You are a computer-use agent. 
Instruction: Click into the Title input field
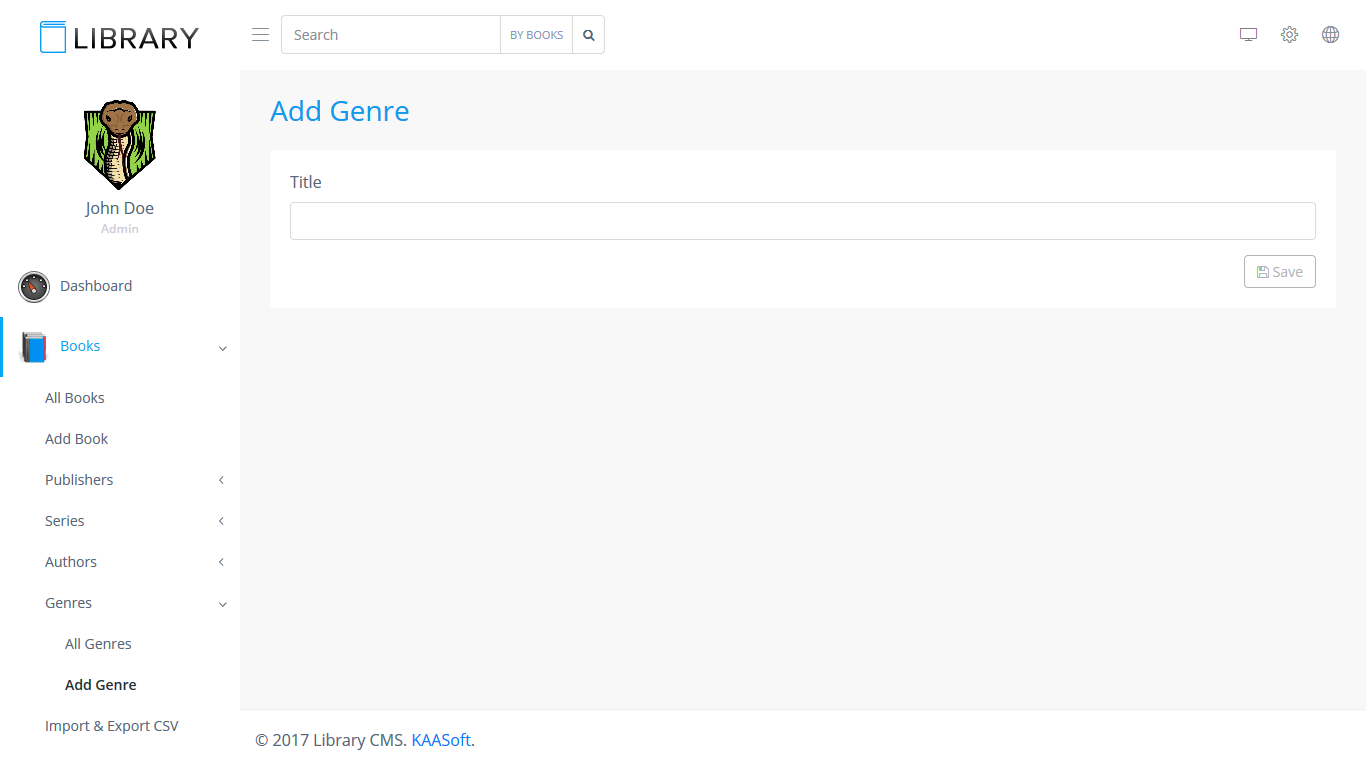click(x=802, y=221)
